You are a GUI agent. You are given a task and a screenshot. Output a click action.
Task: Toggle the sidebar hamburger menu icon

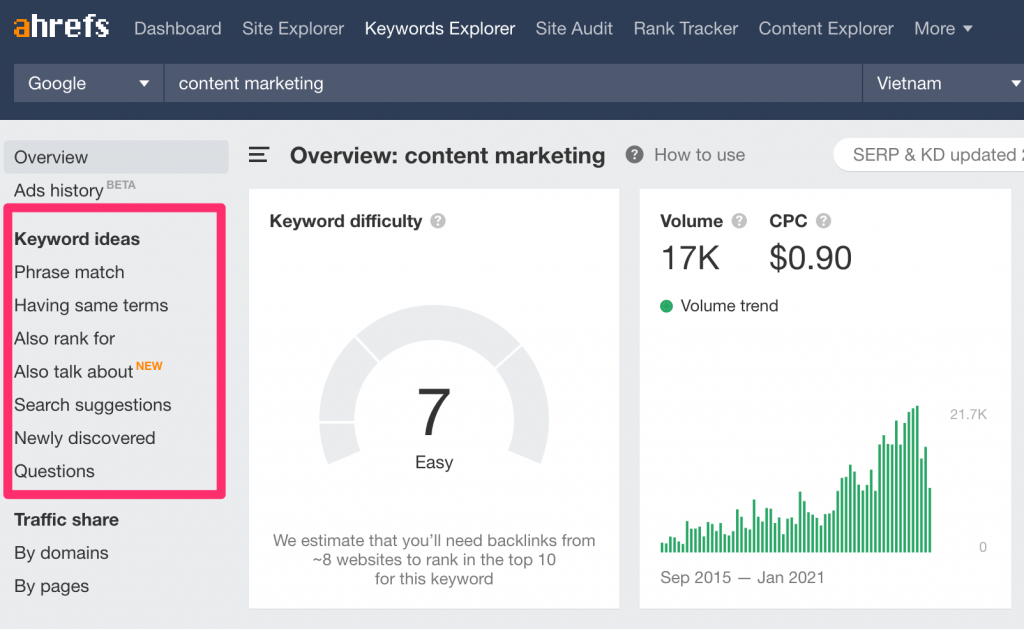pos(259,155)
